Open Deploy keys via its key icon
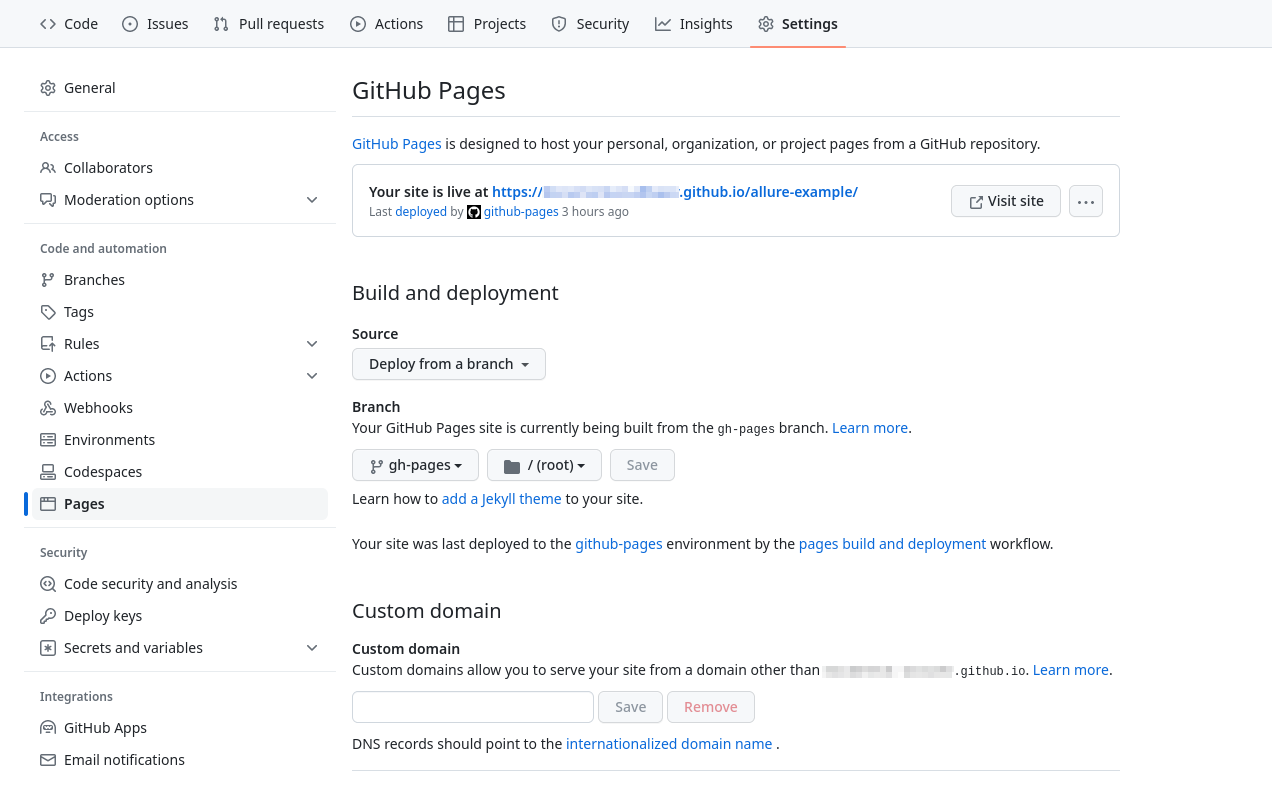 point(47,615)
